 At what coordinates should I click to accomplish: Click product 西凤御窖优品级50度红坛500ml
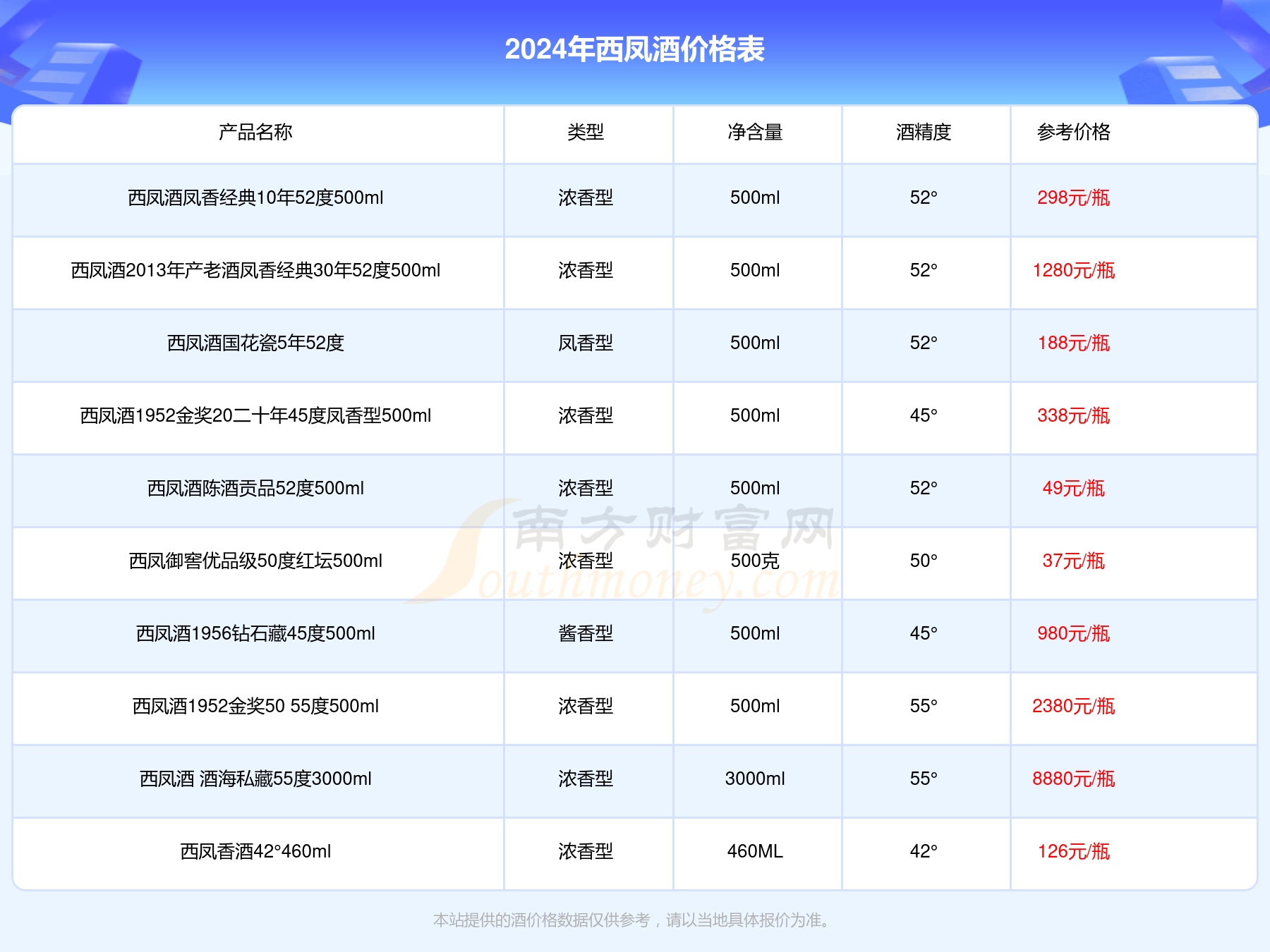point(255,561)
